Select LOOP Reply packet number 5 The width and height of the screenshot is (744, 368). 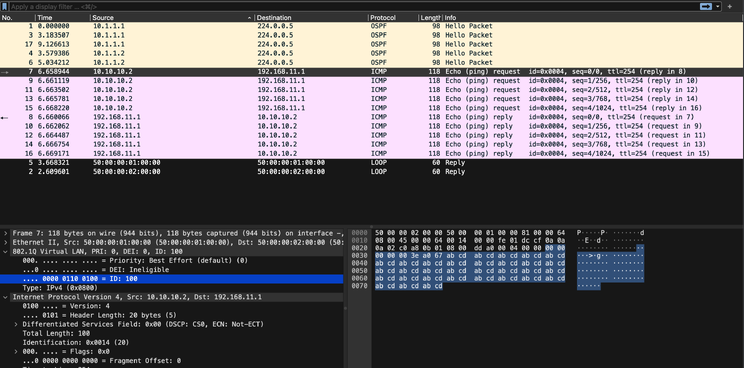pos(372,163)
